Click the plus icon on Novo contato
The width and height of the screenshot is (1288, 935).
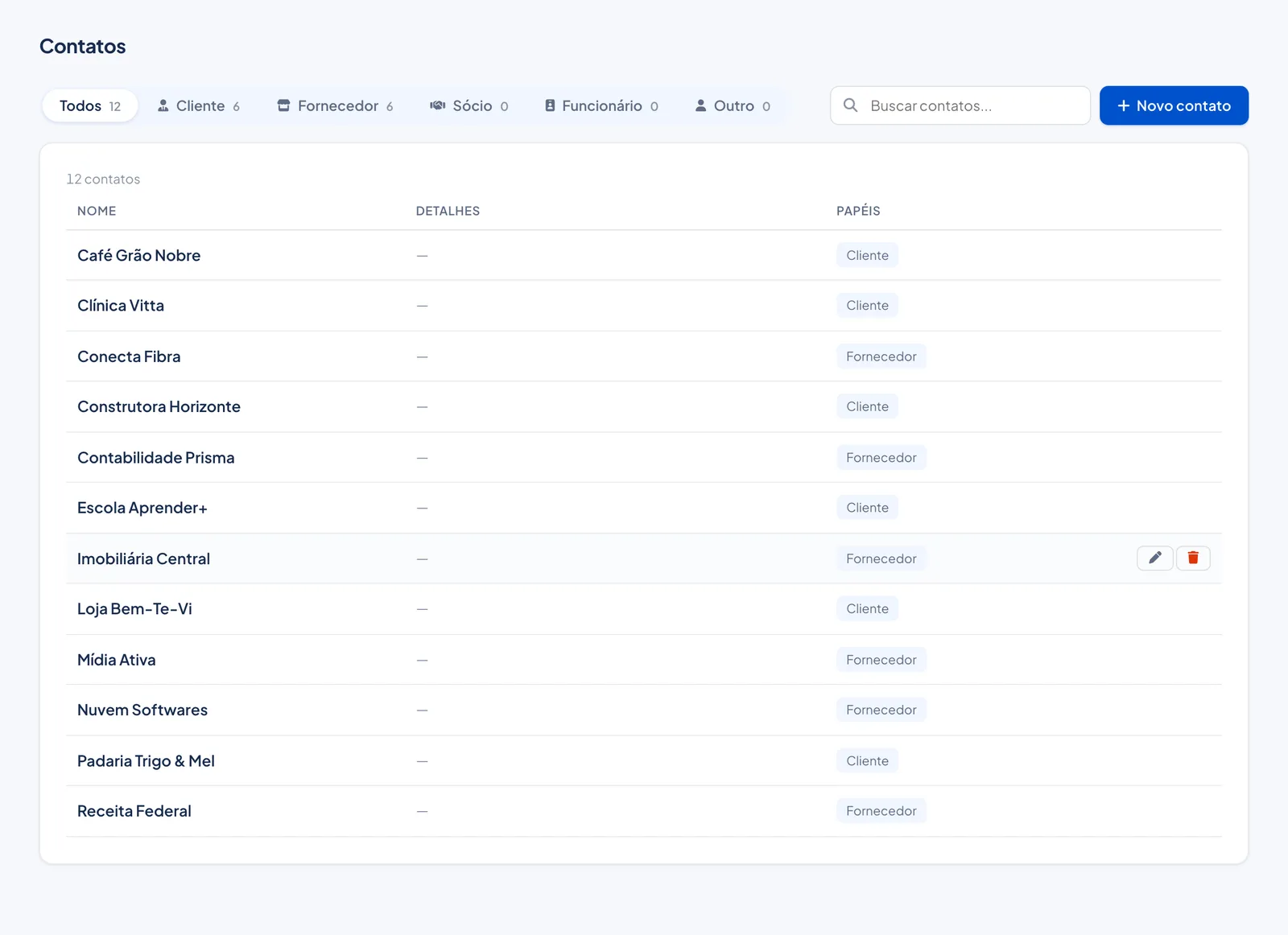coord(1124,105)
